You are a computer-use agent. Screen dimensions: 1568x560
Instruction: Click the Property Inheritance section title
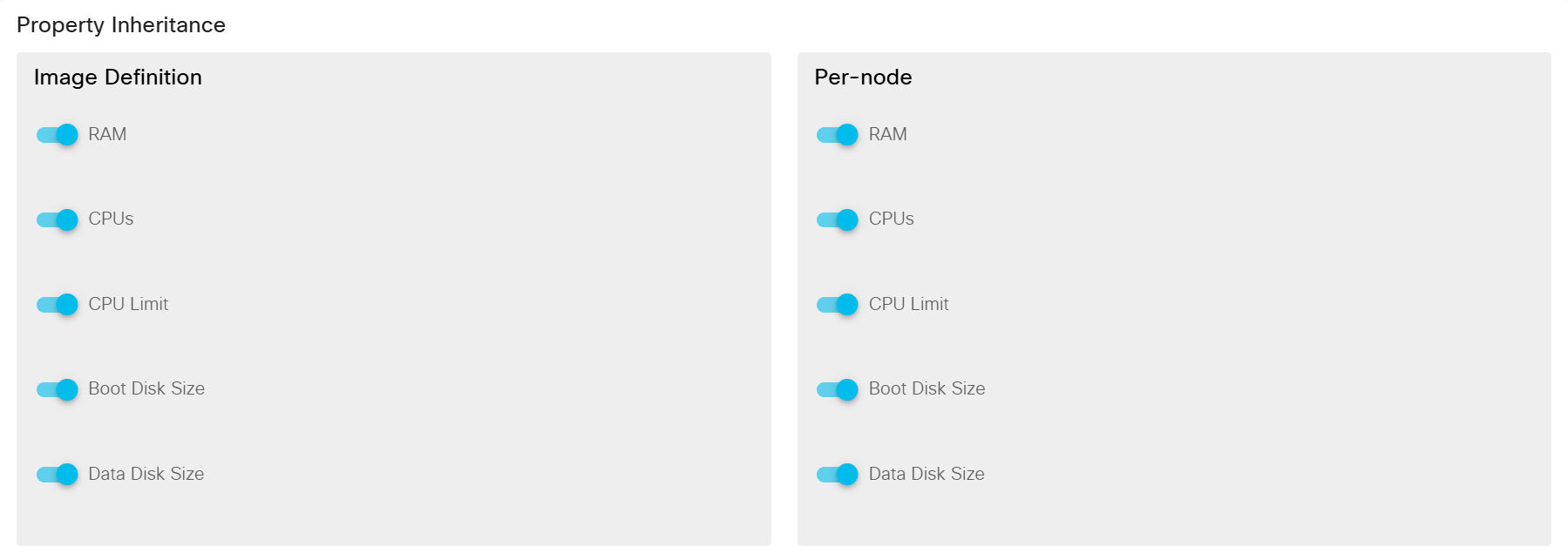(x=121, y=25)
